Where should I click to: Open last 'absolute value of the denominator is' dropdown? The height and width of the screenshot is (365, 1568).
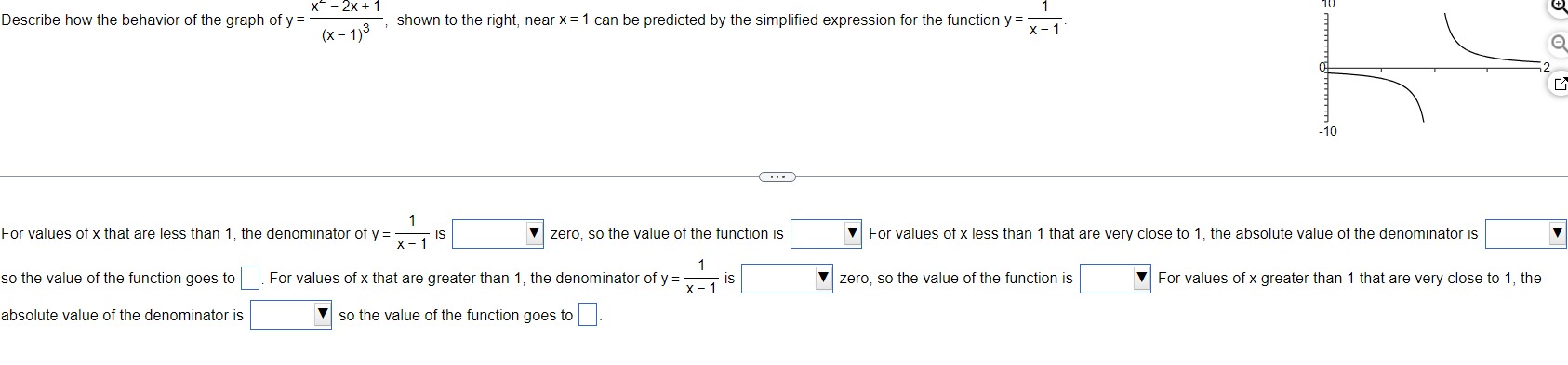(x=290, y=315)
